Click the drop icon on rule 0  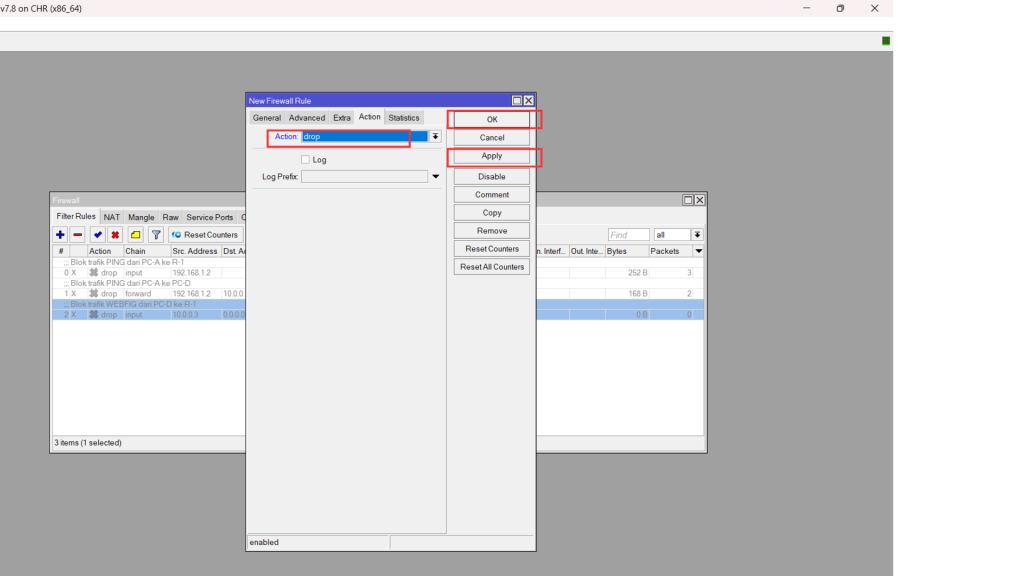pyautogui.click(x=93, y=272)
